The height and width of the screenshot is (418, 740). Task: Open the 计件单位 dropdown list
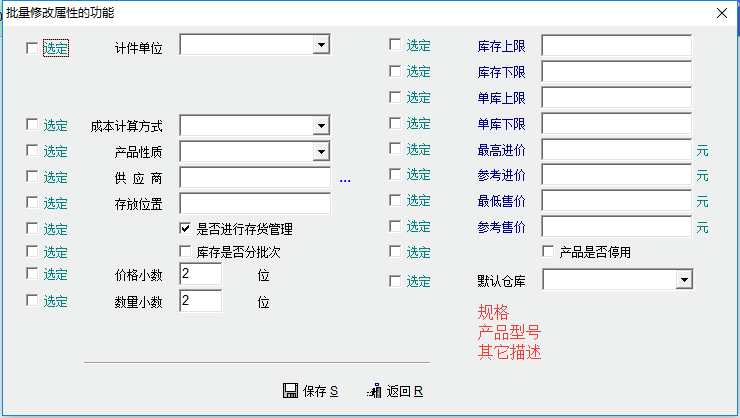pos(320,45)
